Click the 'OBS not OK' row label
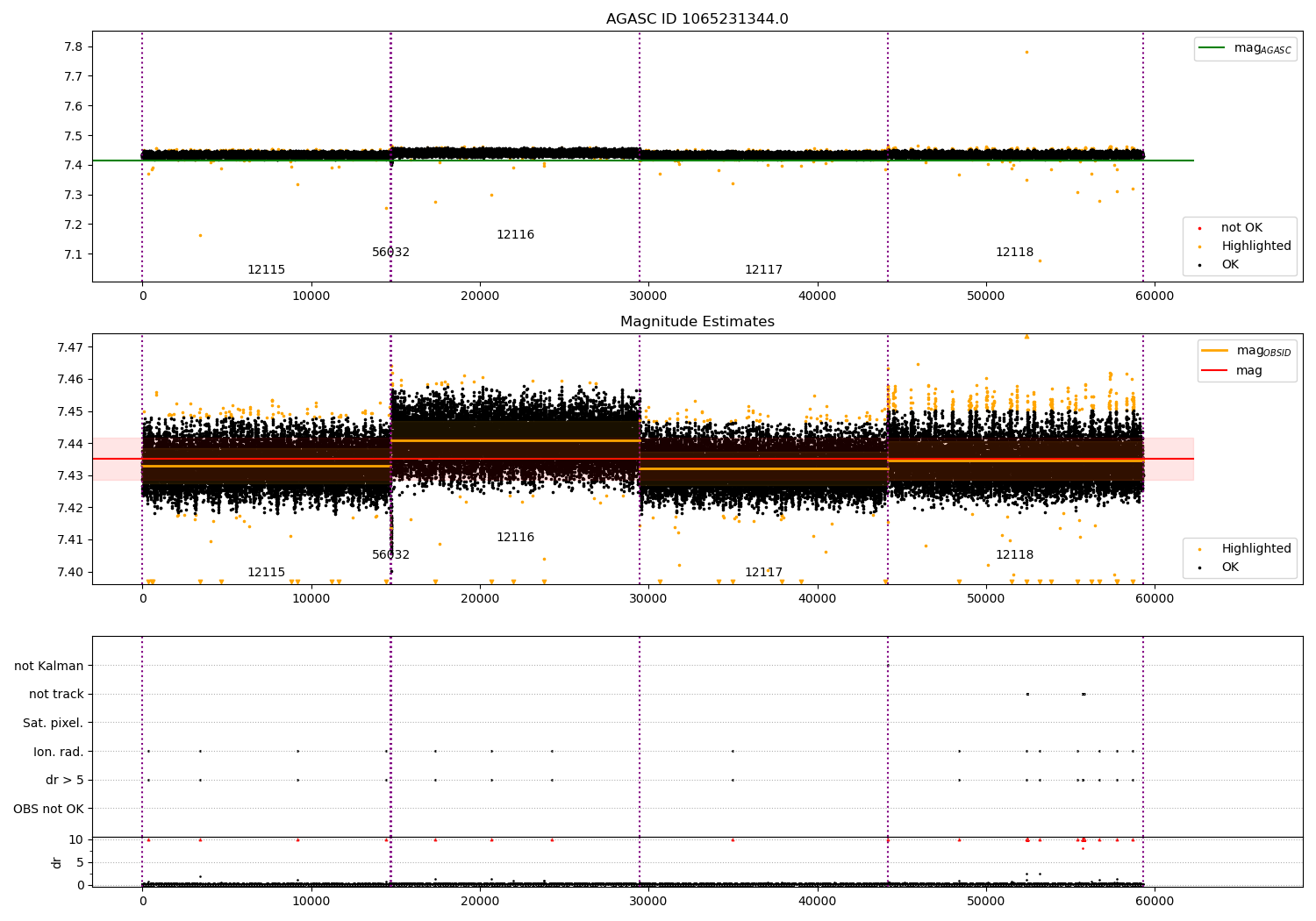1316x921 pixels. click(49, 809)
